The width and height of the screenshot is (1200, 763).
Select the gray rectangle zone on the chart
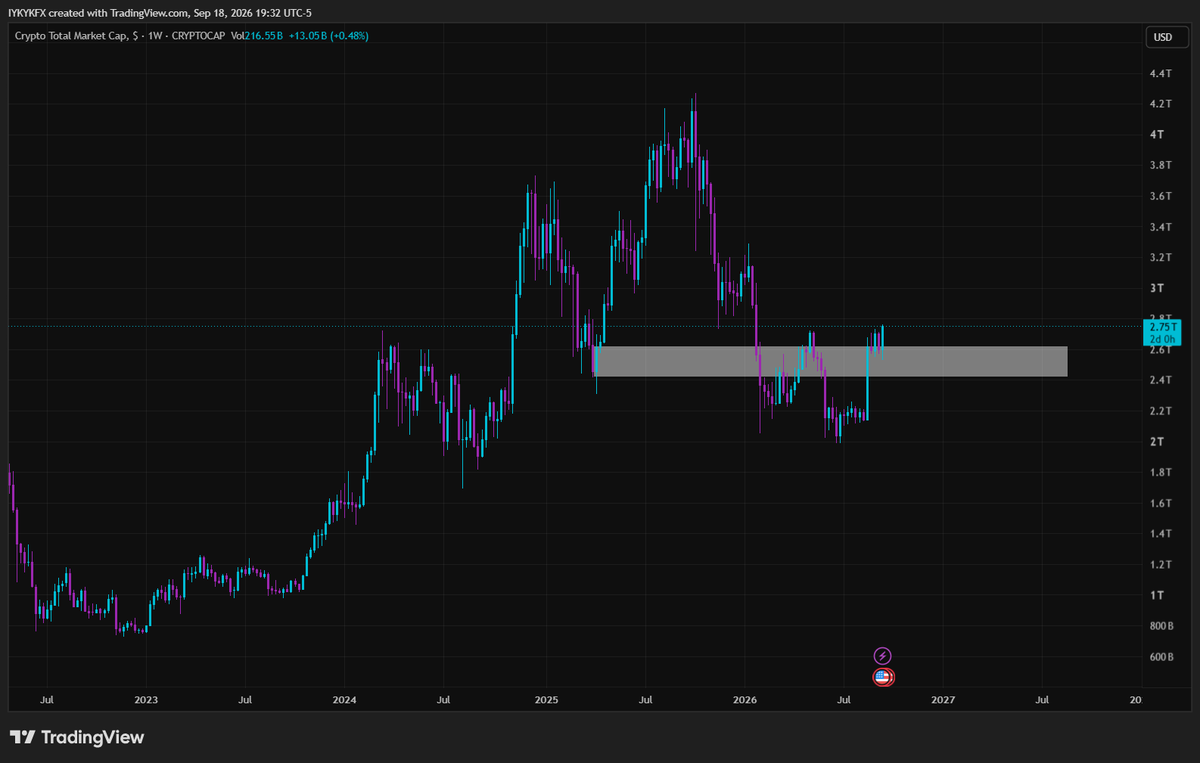(x=830, y=361)
